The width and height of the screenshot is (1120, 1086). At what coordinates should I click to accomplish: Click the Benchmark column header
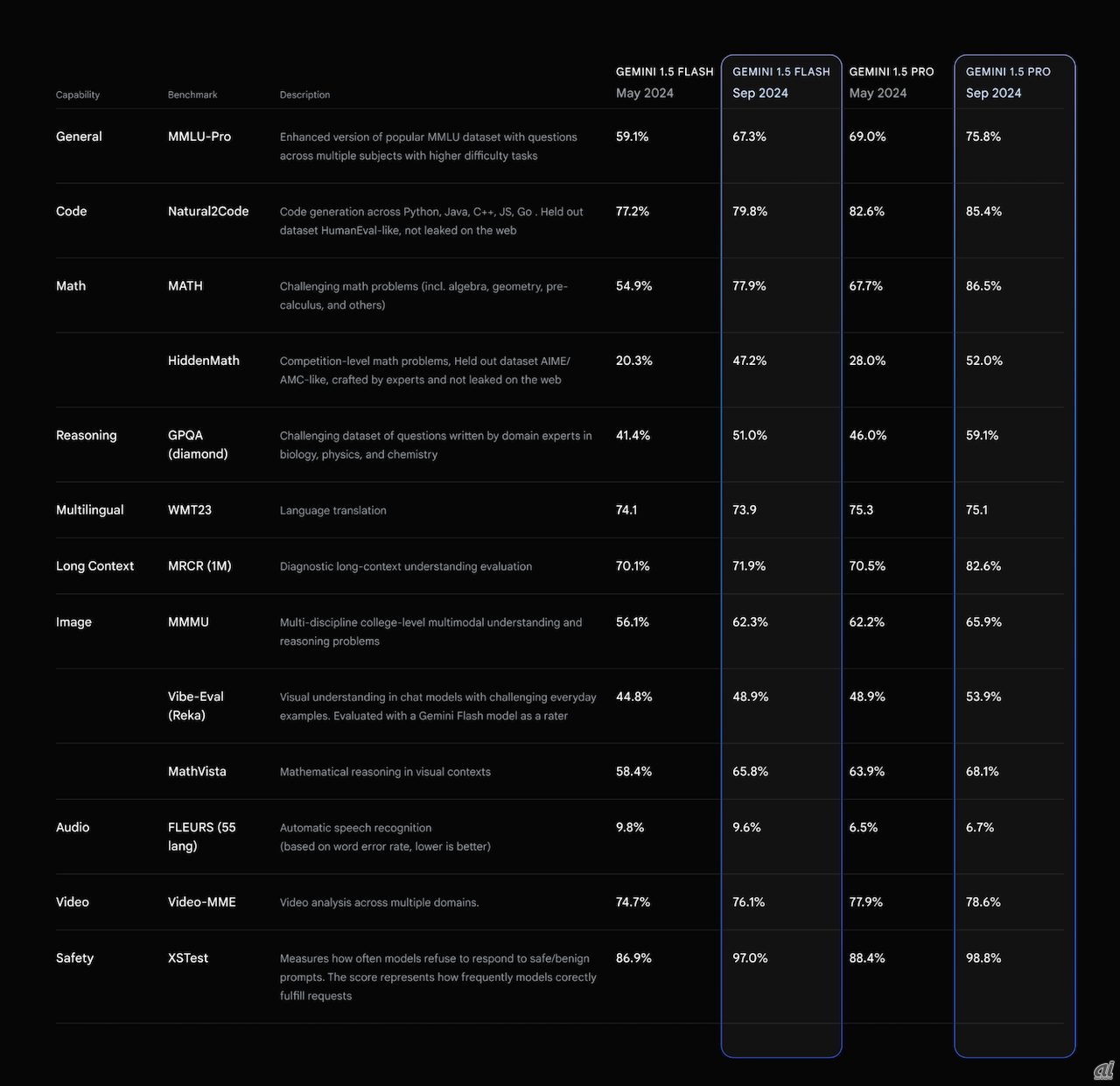point(192,95)
